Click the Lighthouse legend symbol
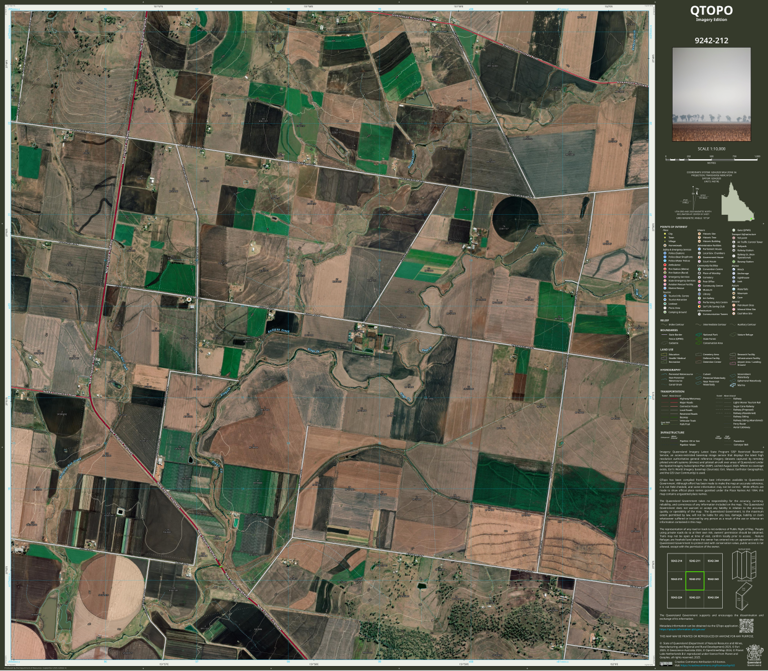768x671 pixels. tap(734, 278)
